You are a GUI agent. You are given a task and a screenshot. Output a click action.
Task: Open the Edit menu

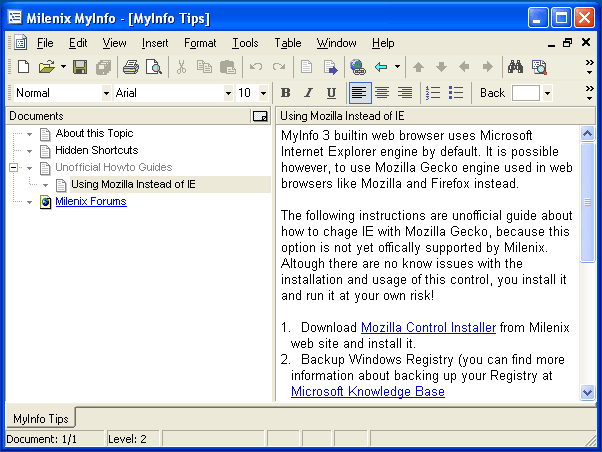(x=78, y=43)
